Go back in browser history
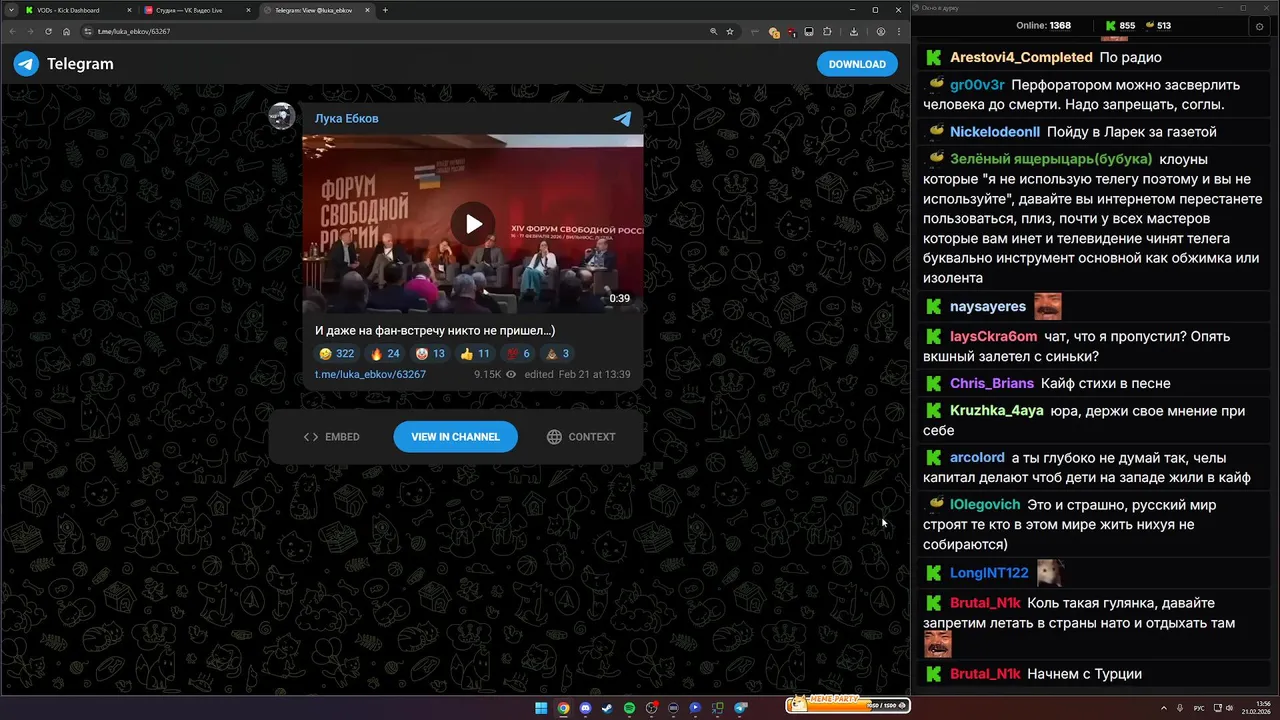Viewport: 1280px width, 720px height. coord(12,31)
